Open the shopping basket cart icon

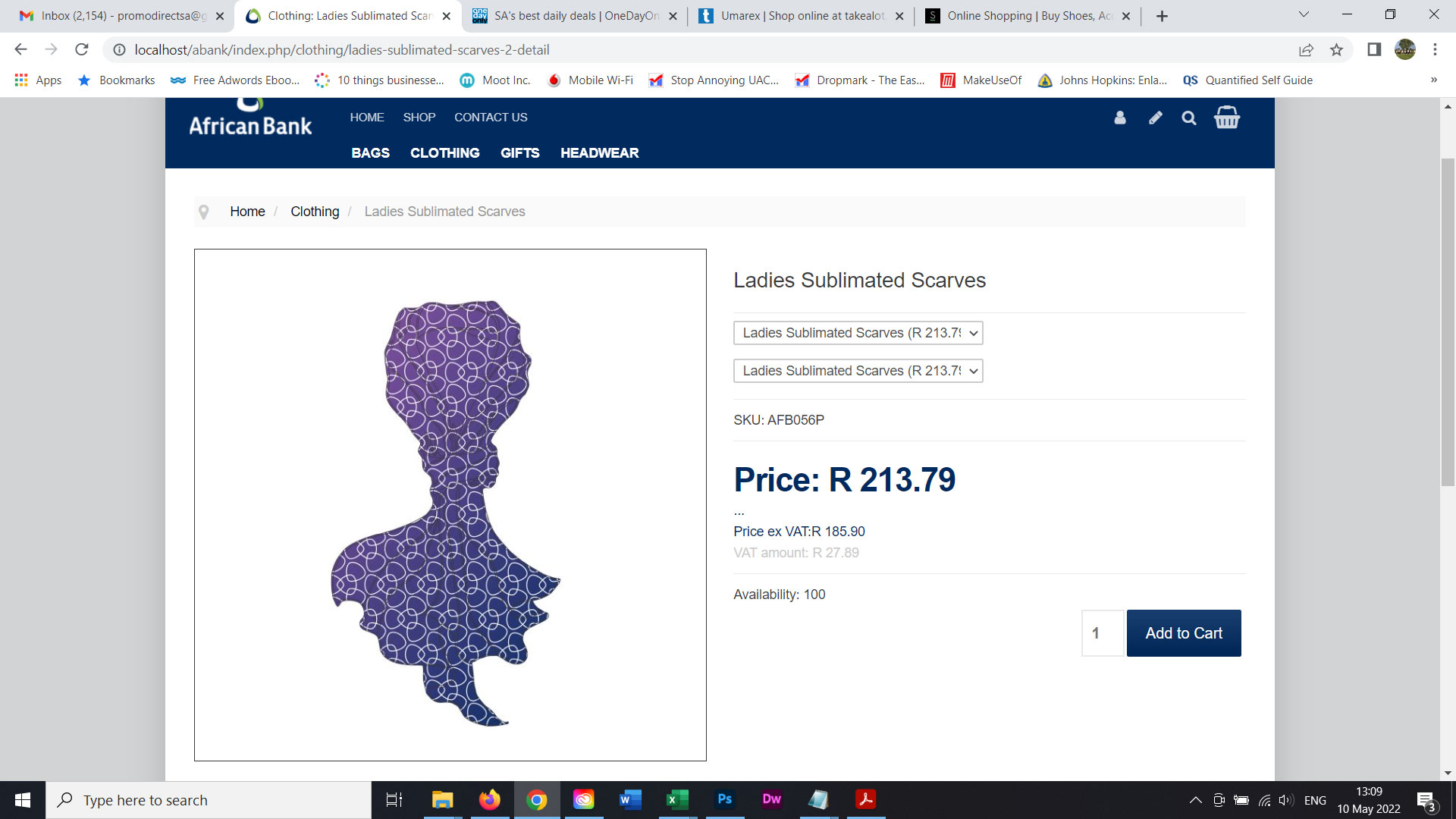(x=1227, y=117)
